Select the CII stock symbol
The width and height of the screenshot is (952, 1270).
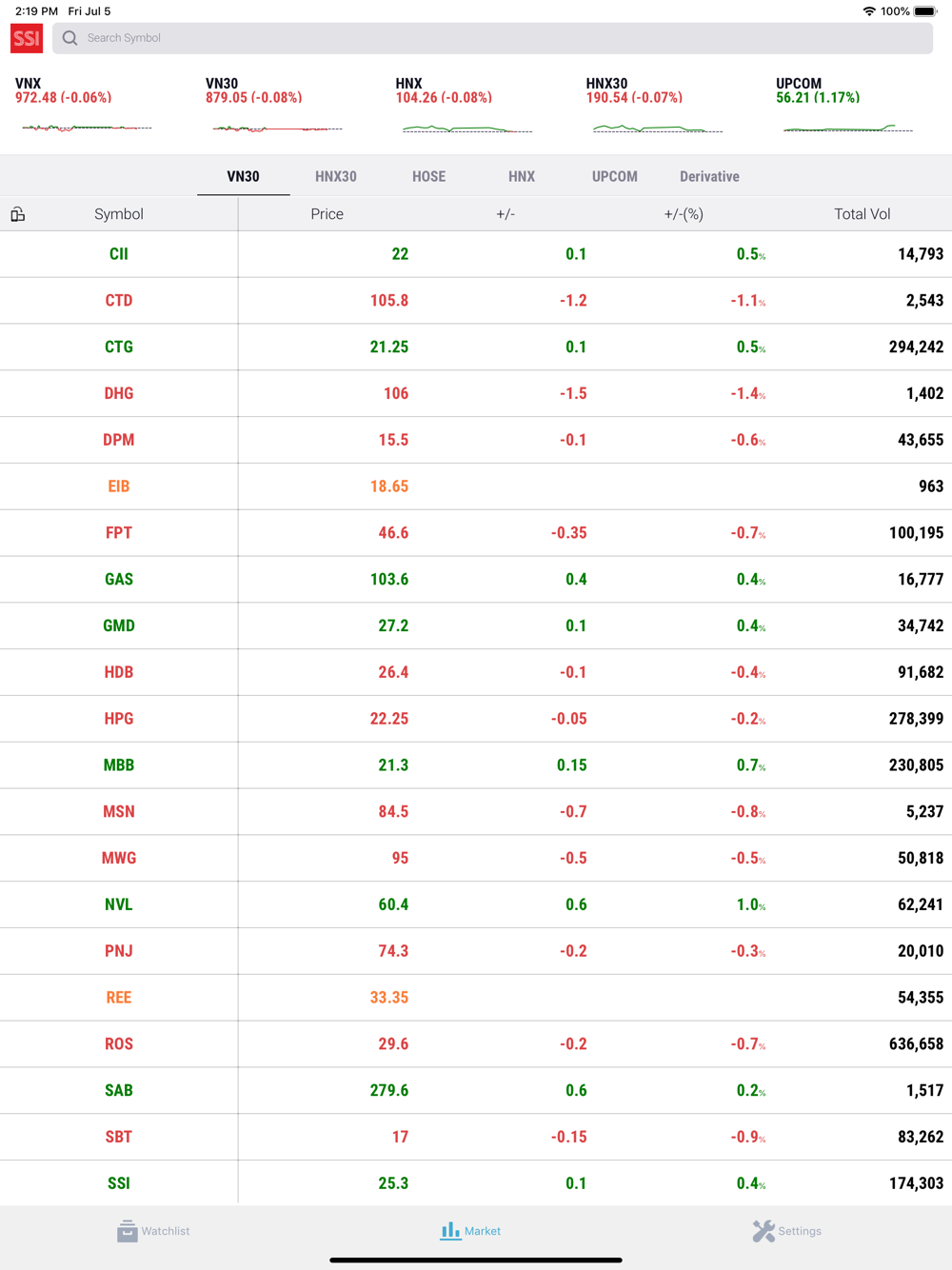point(119,254)
